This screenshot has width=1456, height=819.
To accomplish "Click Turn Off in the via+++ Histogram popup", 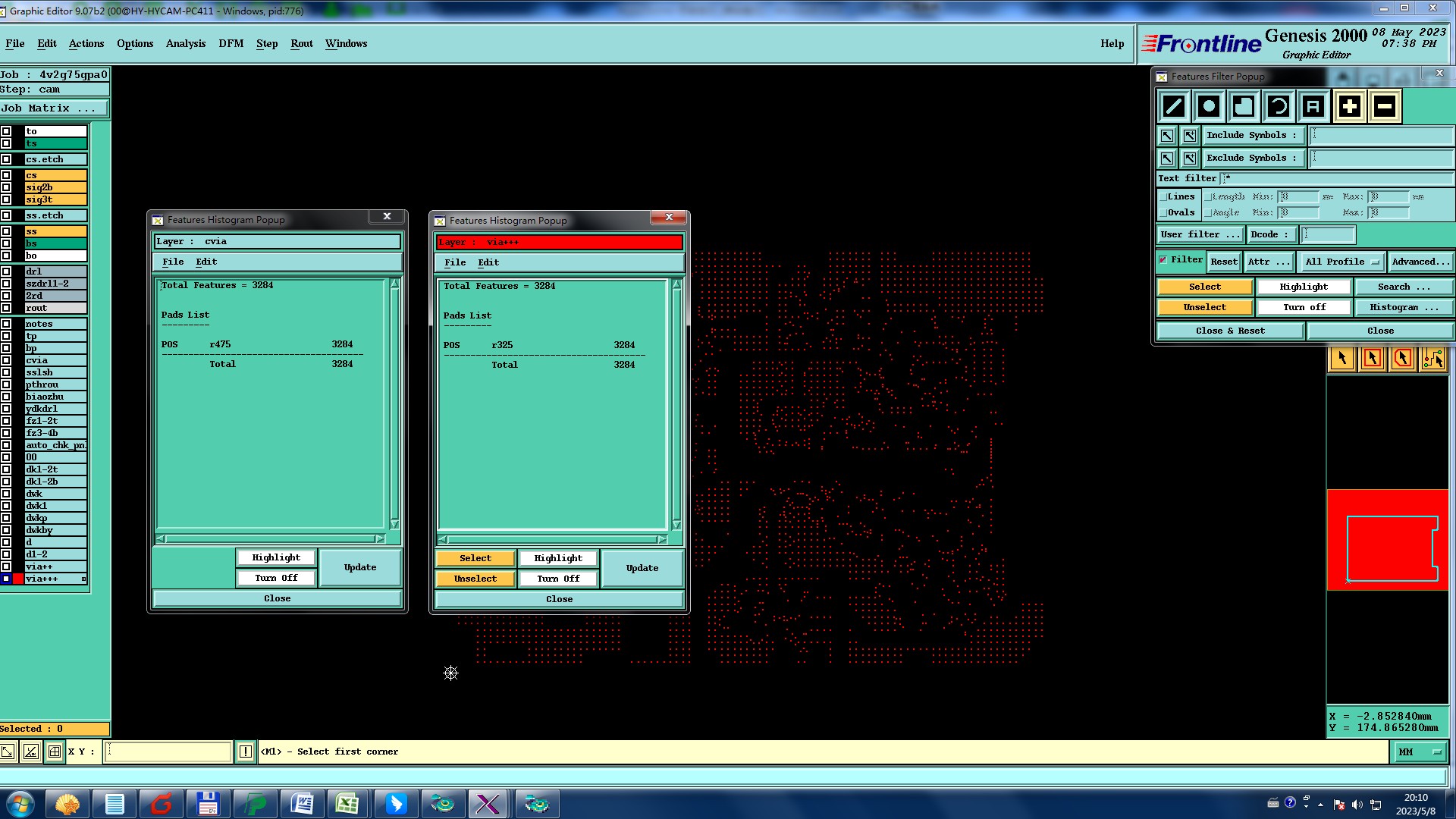I will click(558, 579).
